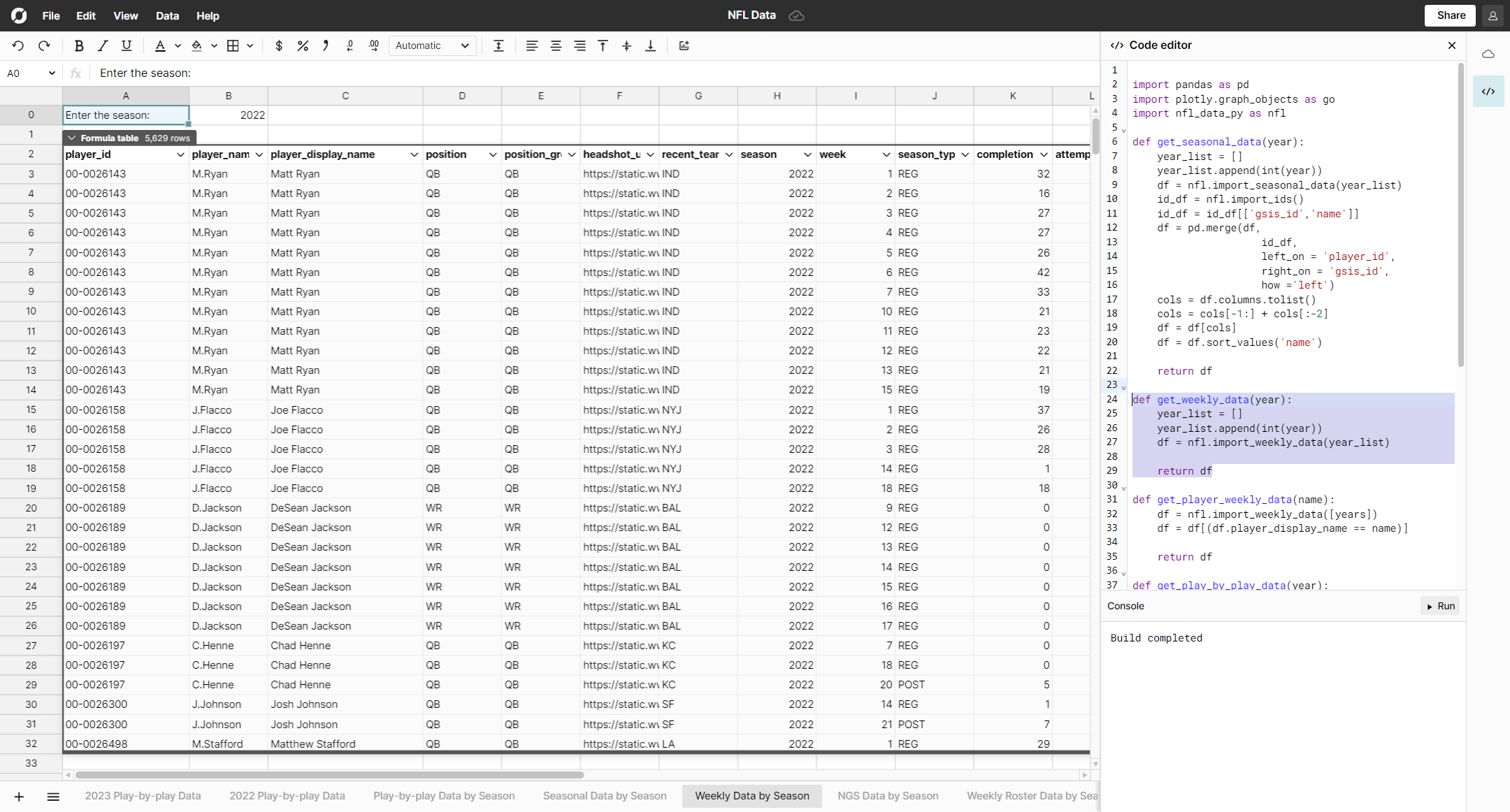Click the Share button
Image resolution: width=1510 pixels, height=812 pixels.
[x=1451, y=15]
